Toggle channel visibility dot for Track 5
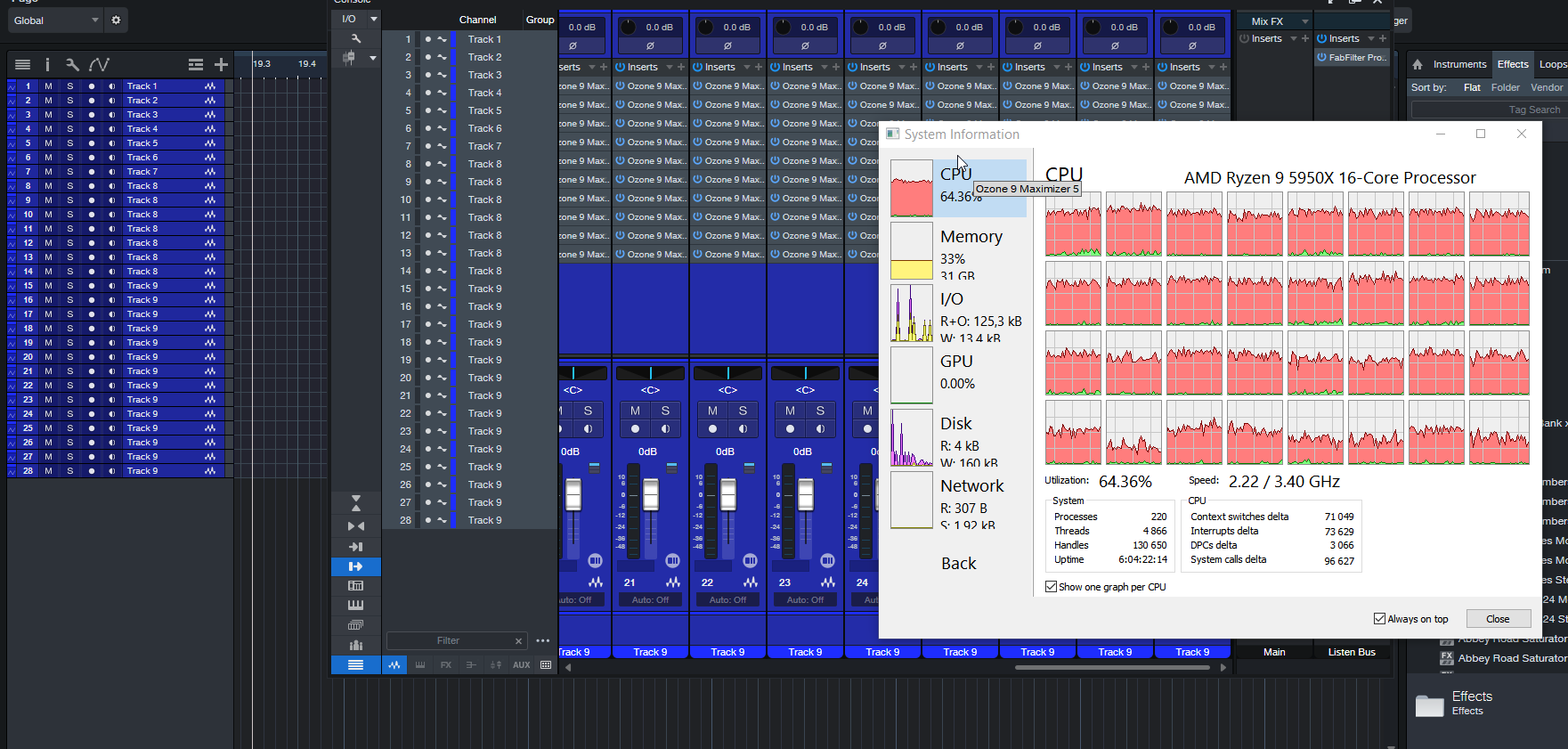Viewport: 1568px width, 749px height. point(428,110)
